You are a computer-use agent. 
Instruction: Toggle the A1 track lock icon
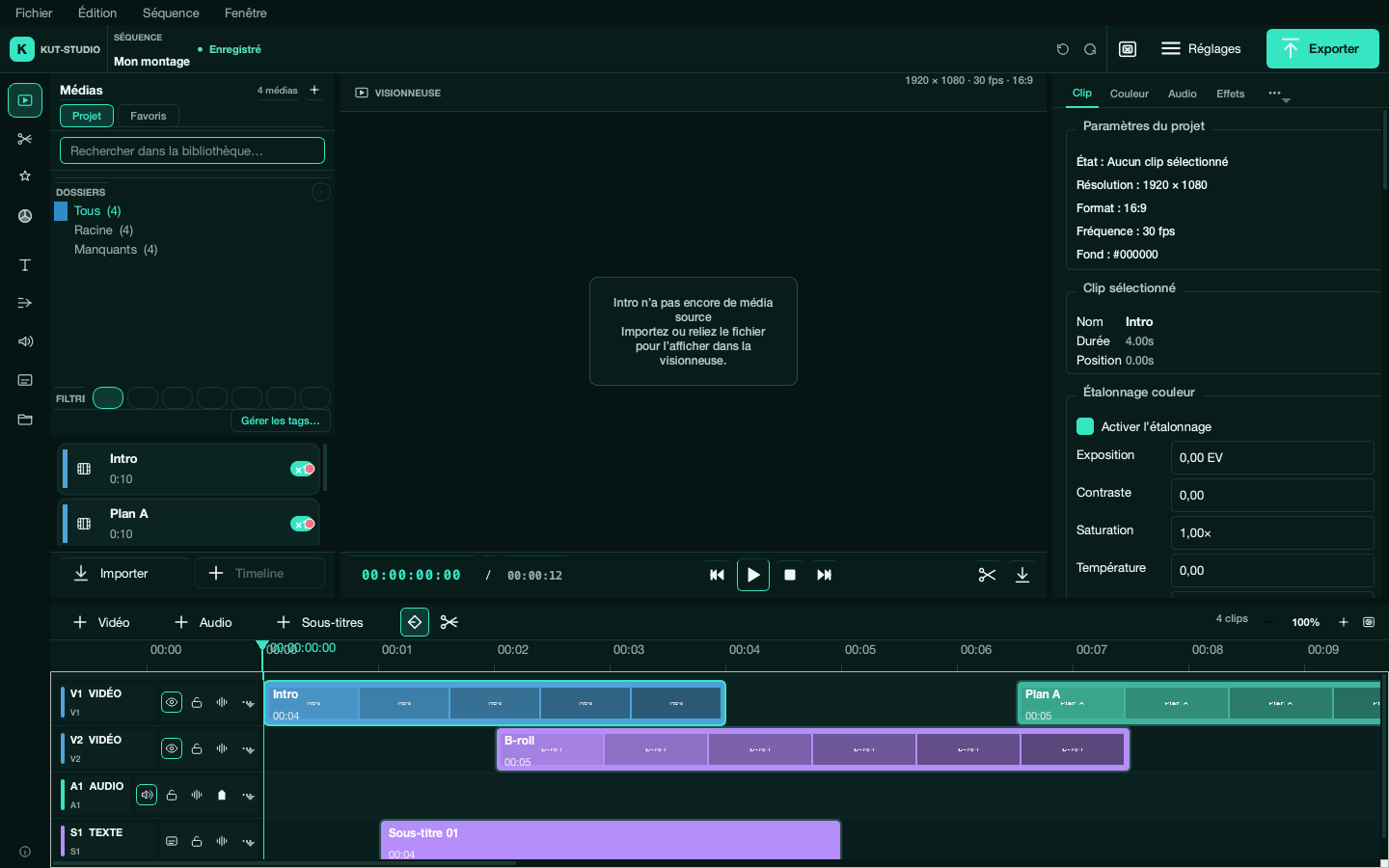click(172, 796)
